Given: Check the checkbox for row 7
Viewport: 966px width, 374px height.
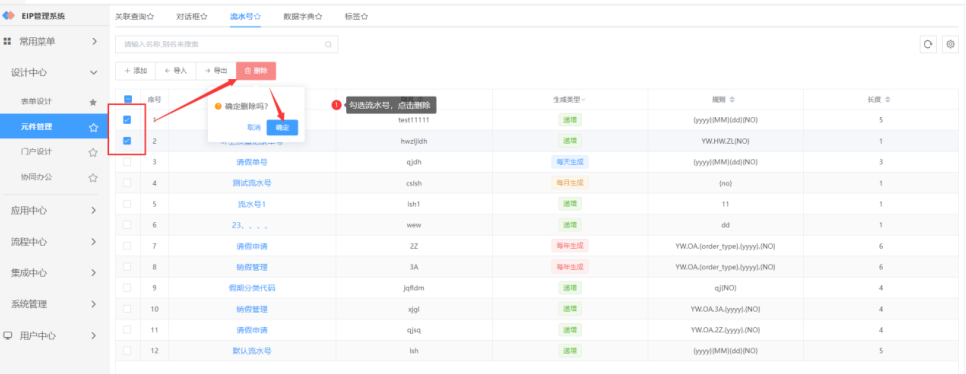Looking at the screenshot, I should click(x=127, y=246).
